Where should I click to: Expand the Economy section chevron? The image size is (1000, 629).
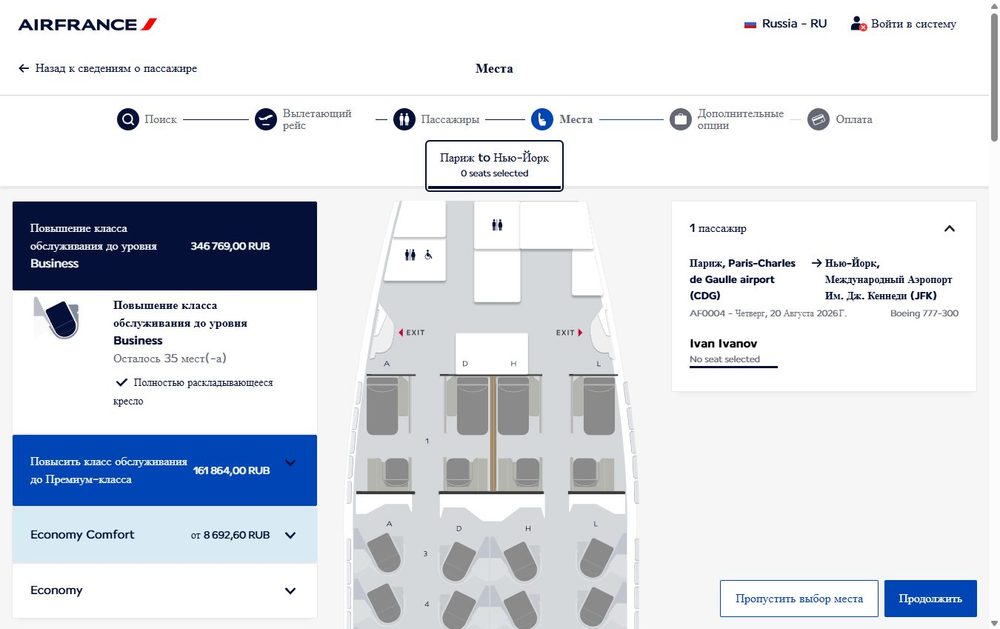(290, 591)
